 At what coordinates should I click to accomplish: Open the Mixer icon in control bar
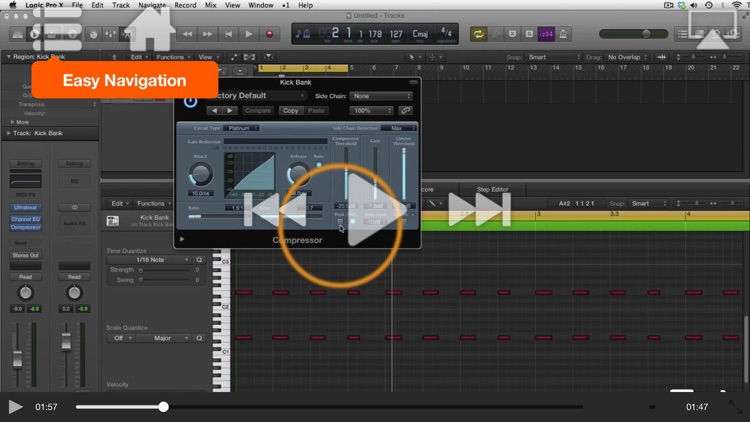click(x=110, y=34)
